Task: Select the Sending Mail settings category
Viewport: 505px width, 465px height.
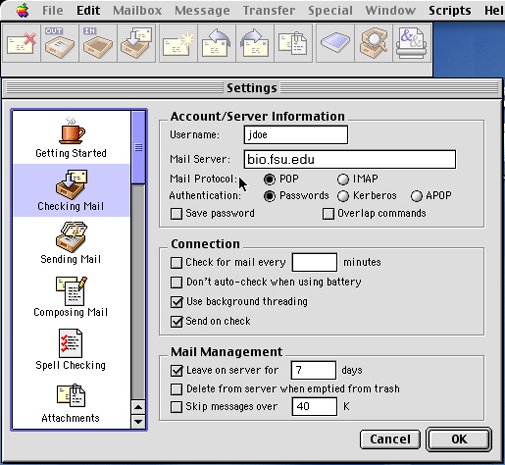Action: point(71,243)
